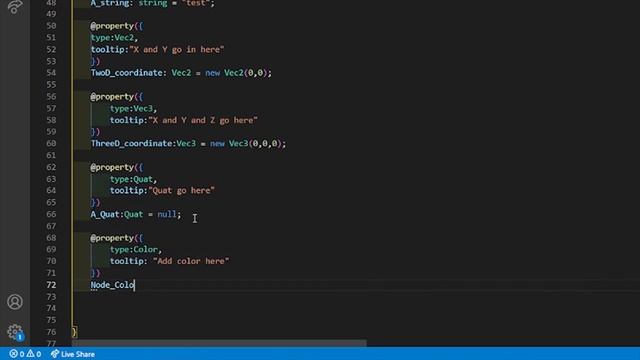This screenshot has height=360, width=640.
Task: Click 'type:Vec2,' on line 51
Action: [x=114, y=38]
